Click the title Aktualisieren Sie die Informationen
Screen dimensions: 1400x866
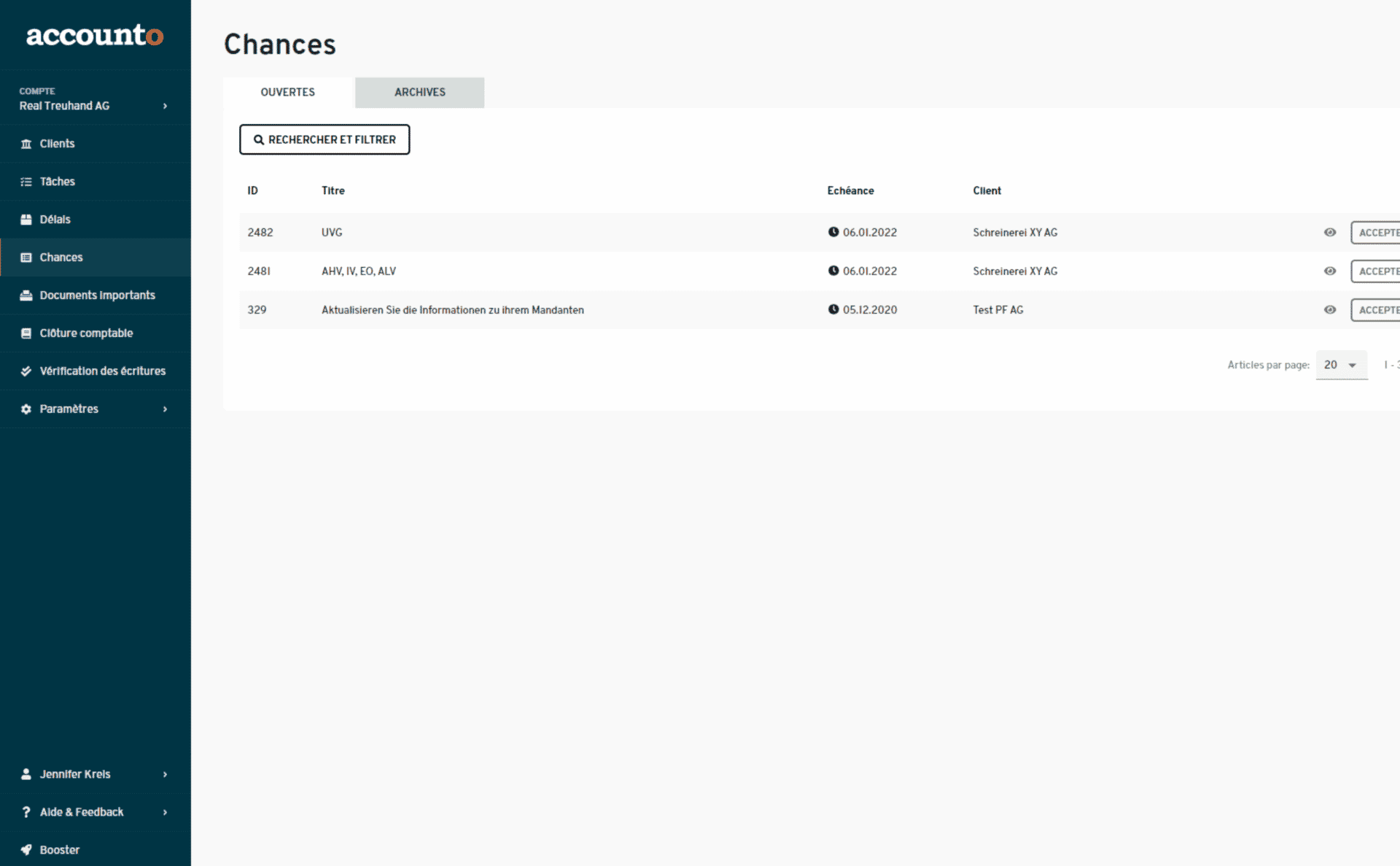453,309
